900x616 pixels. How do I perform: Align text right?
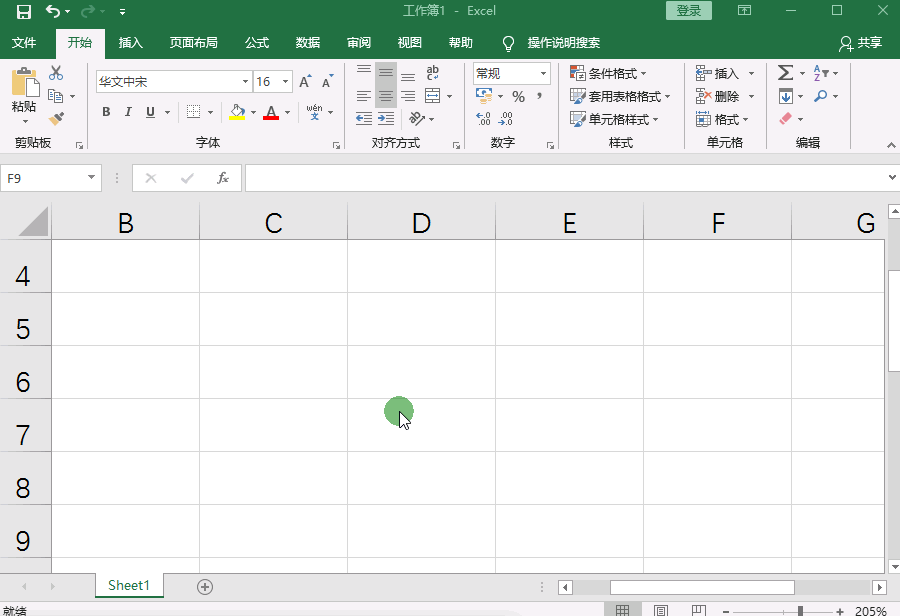[408, 96]
